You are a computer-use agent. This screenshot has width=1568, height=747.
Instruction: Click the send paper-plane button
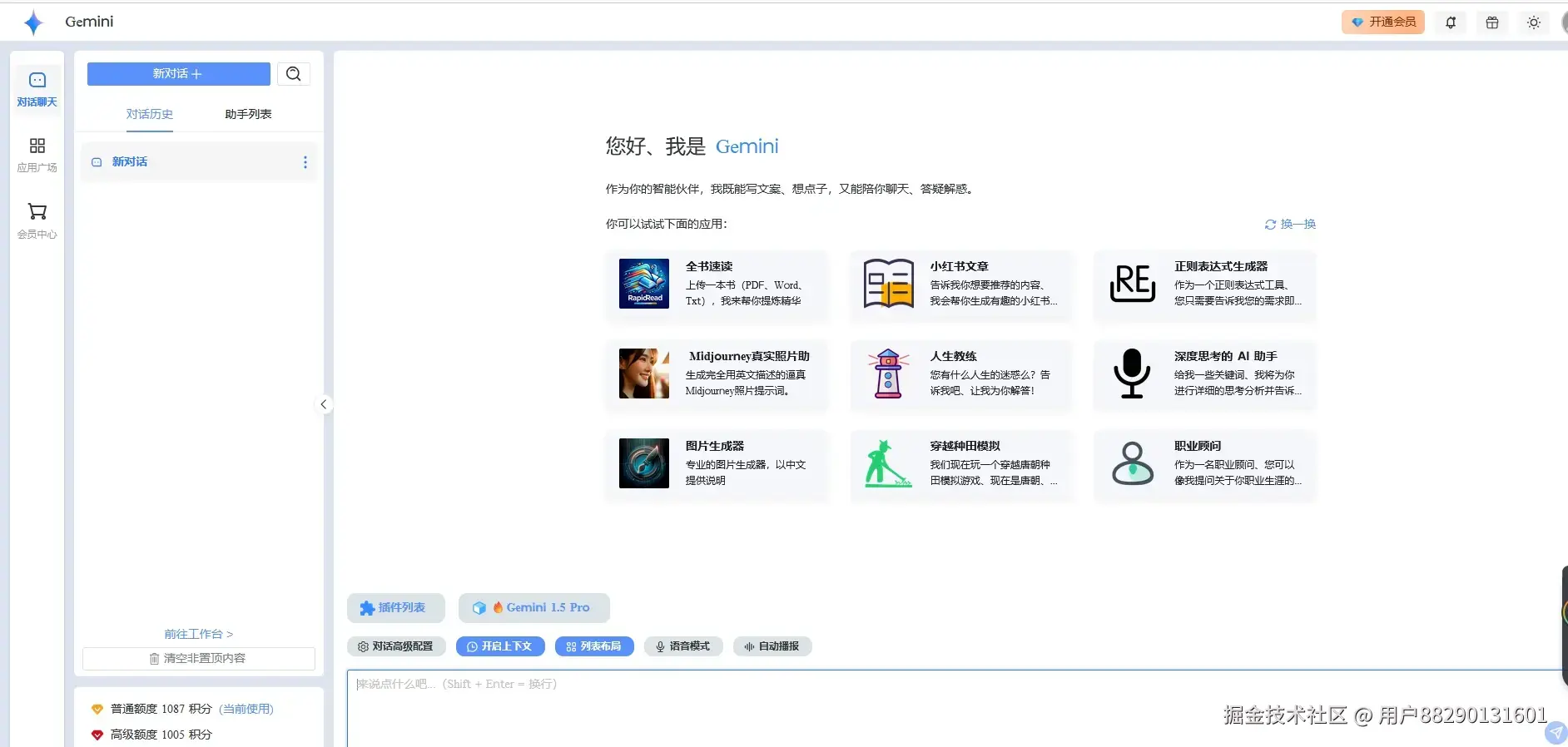[x=1556, y=733]
